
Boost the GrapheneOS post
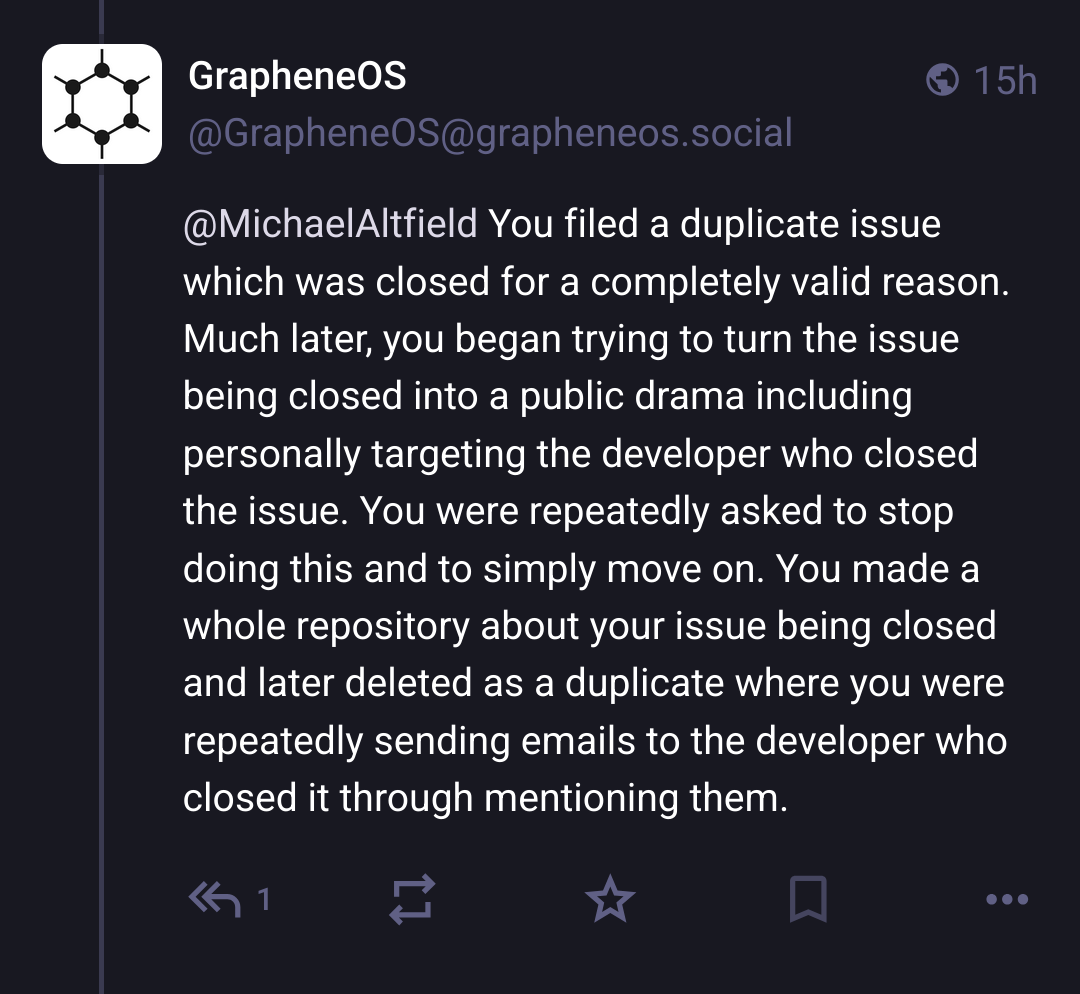tap(411, 899)
